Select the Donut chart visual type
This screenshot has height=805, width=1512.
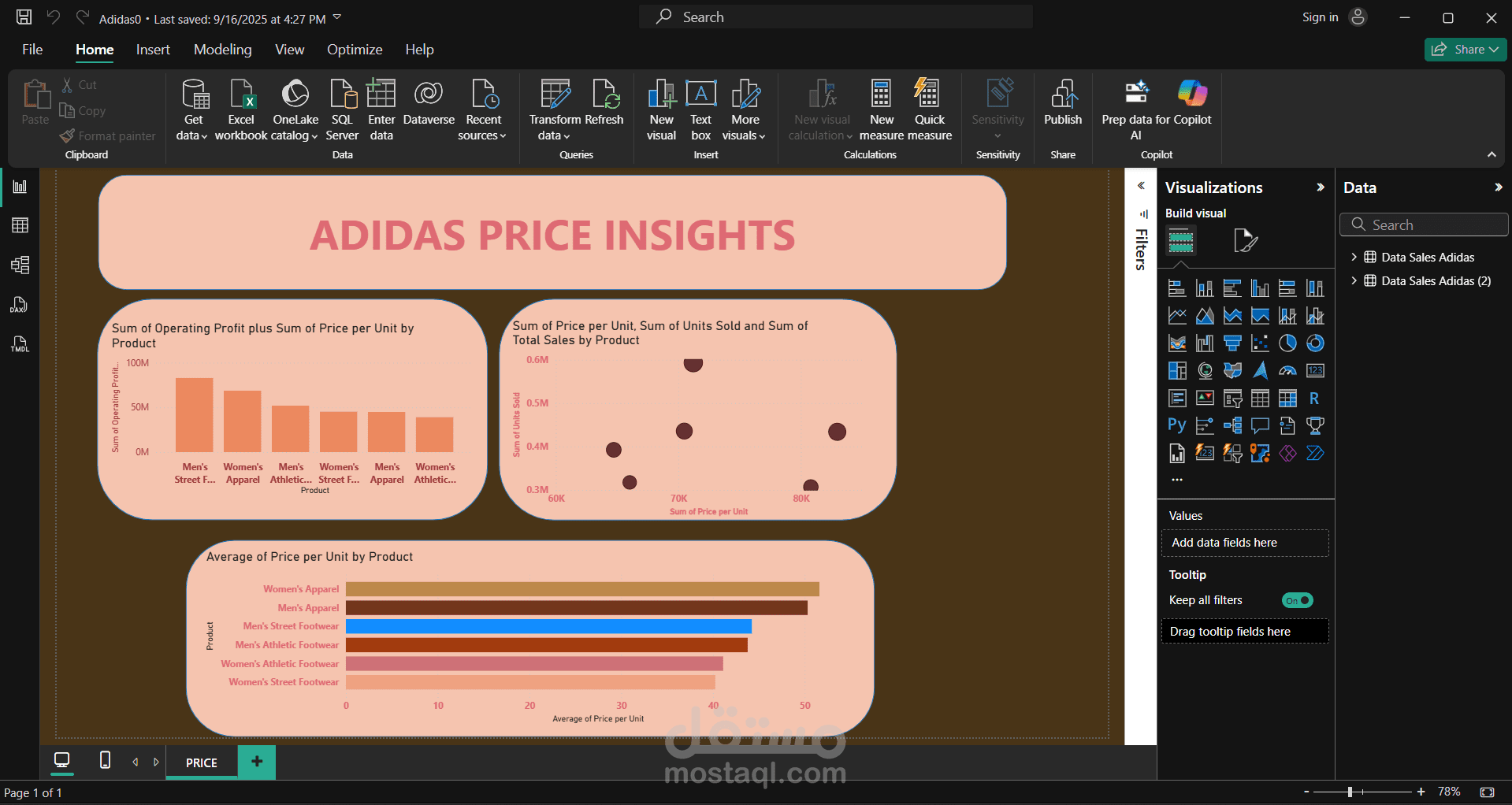coord(1315,343)
